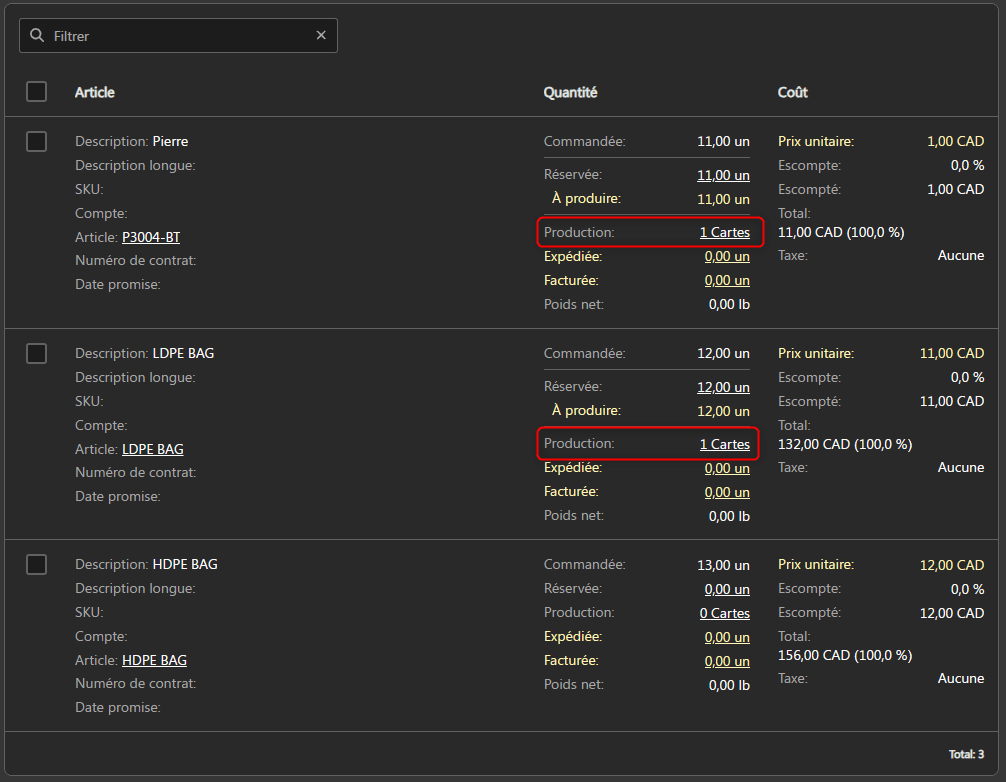Viewport: 1006px width, 782px height.
Task: Type in the Filtrer search field
Action: [x=180, y=36]
